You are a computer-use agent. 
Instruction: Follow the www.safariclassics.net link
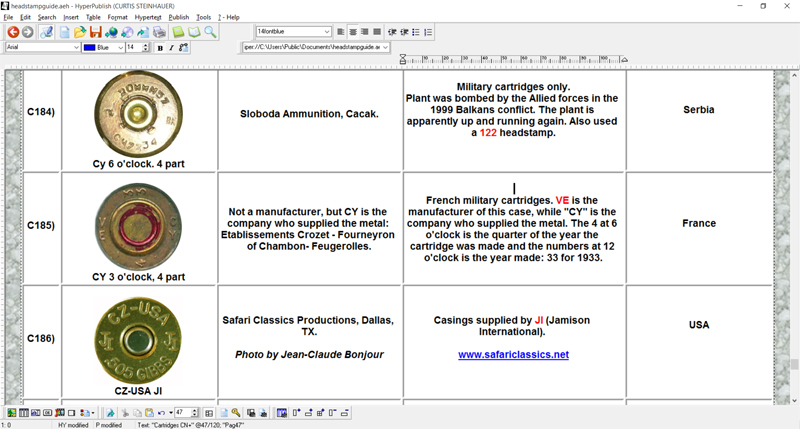click(513, 355)
